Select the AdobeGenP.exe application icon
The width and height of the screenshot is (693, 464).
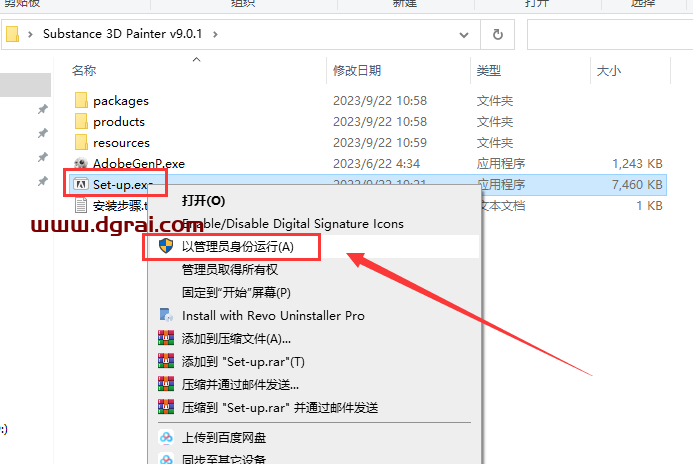point(81,164)
